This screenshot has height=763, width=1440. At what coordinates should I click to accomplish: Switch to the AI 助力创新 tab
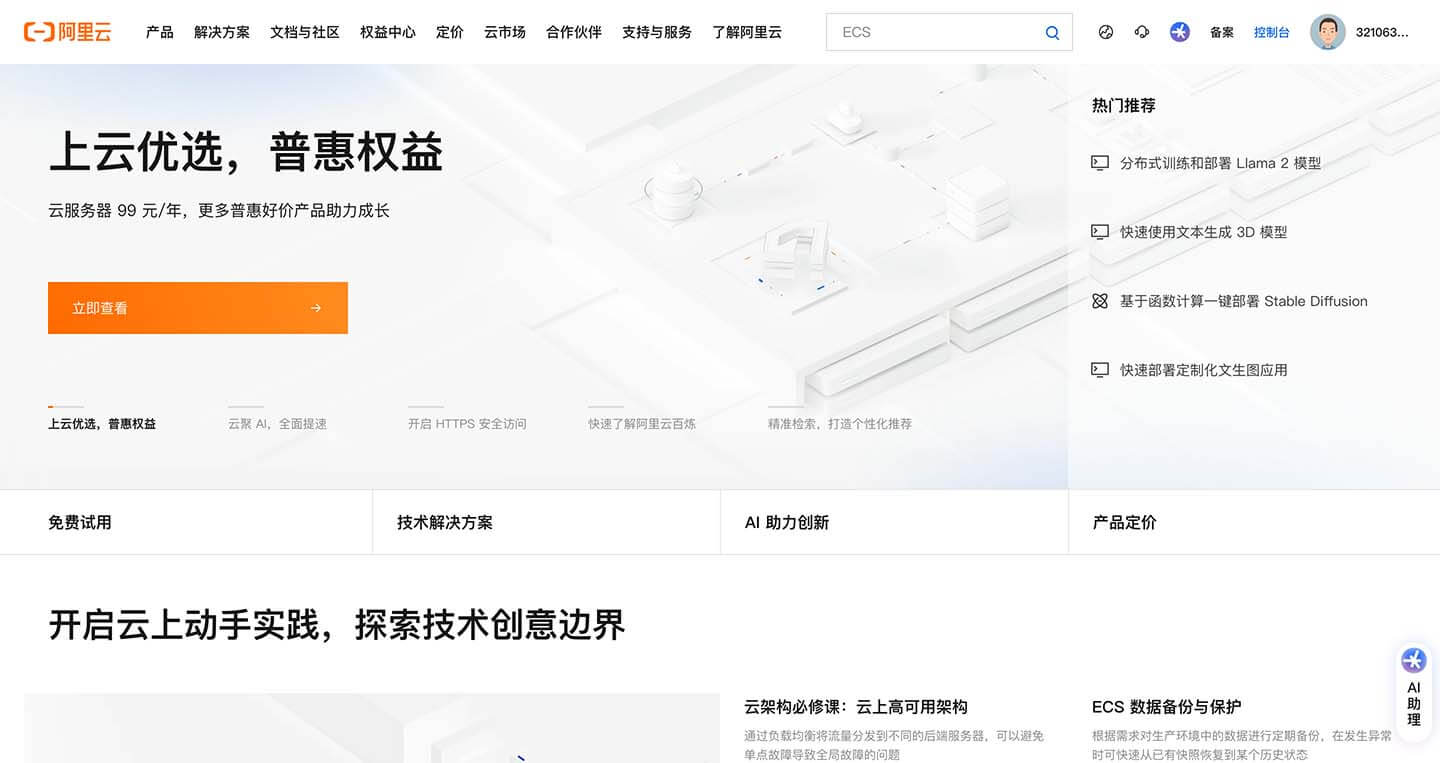(894, 522)
